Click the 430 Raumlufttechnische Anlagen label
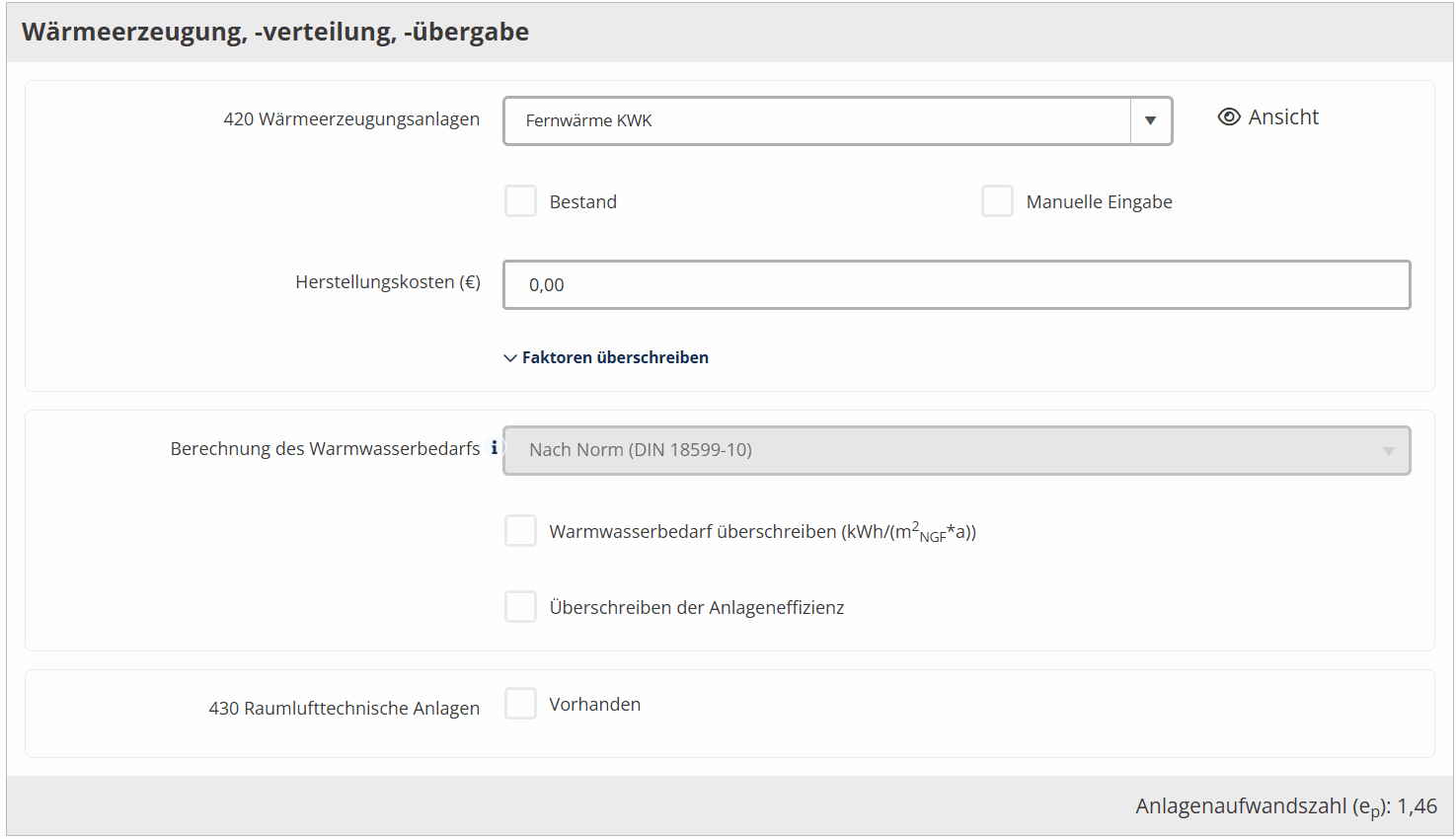Image resolution: width=1456 pixels, height=839 pixels. pyautogui.click(x=344, y=709)
